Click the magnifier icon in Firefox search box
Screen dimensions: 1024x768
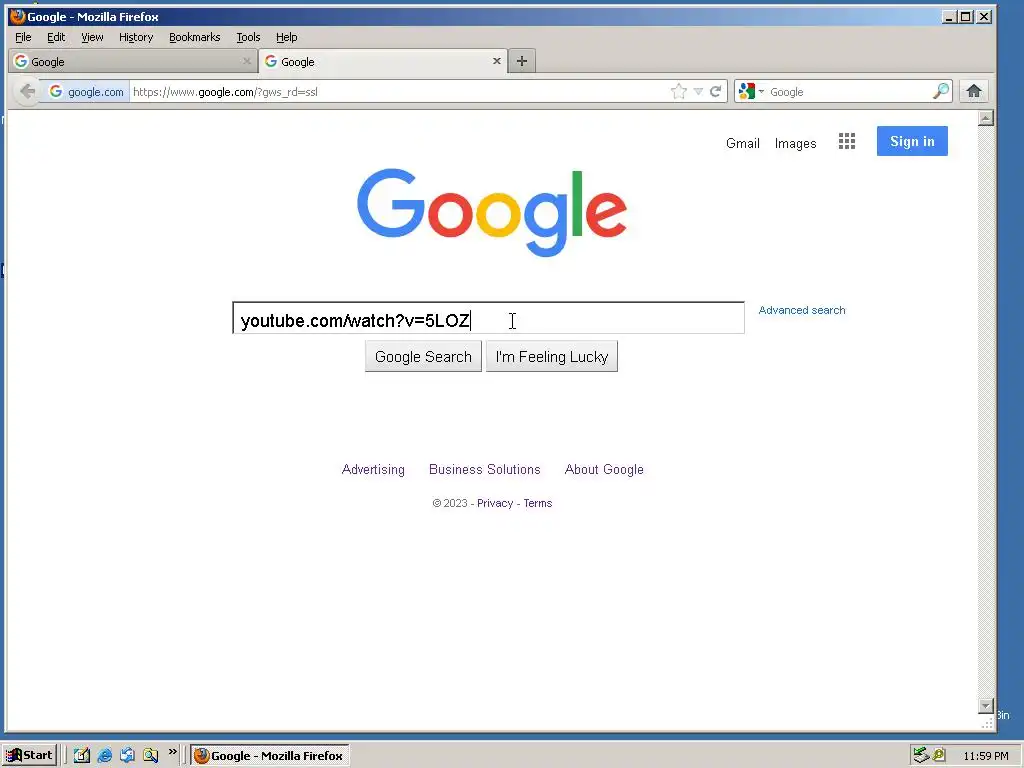940,91
